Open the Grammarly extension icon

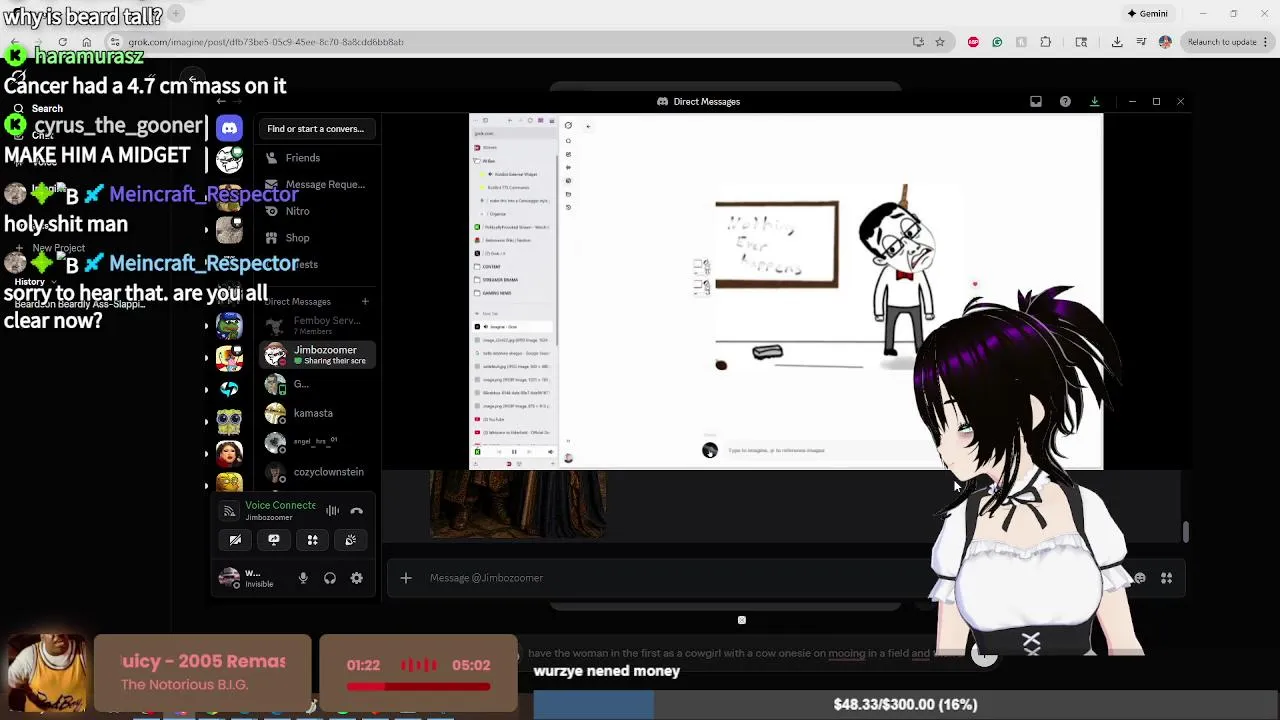tap(997, 42)
